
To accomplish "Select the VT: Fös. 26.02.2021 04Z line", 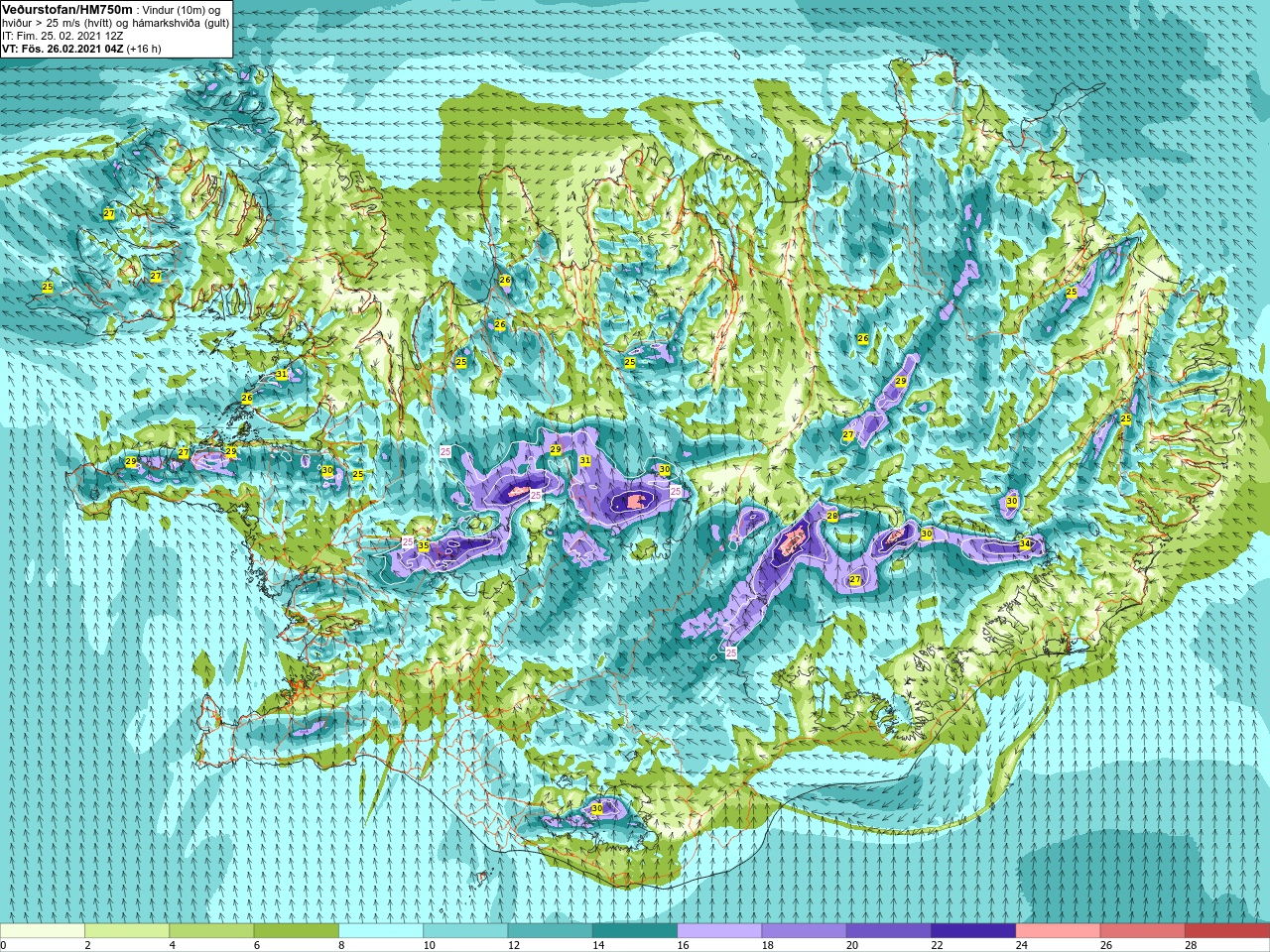I will (63, 48).
